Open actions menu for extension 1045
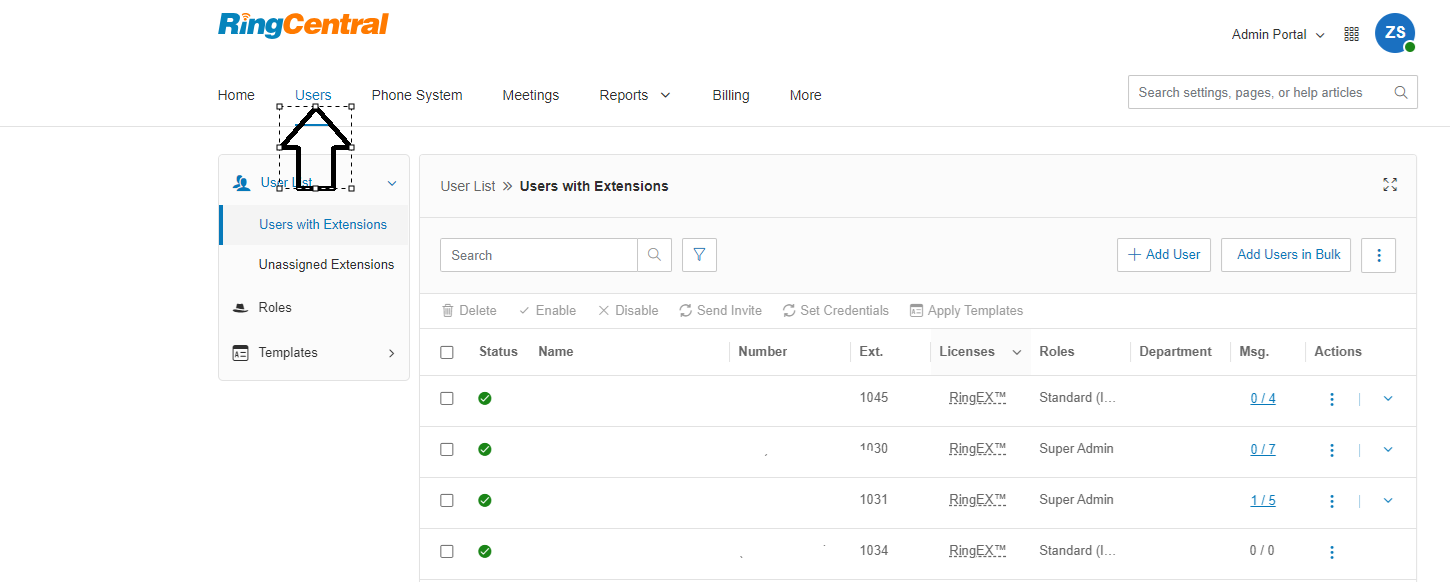Screen dimensions: 1450x582 click(x=1331, y=399)
